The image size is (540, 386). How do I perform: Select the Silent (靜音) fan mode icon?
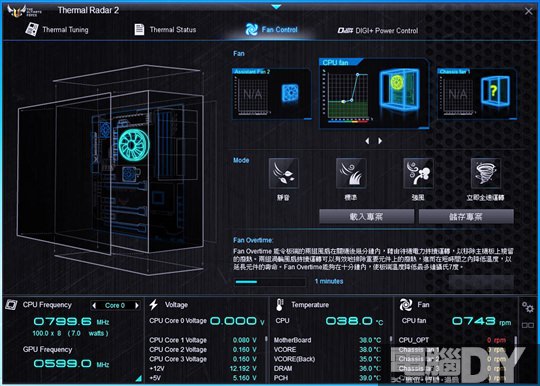click(283, 173)
